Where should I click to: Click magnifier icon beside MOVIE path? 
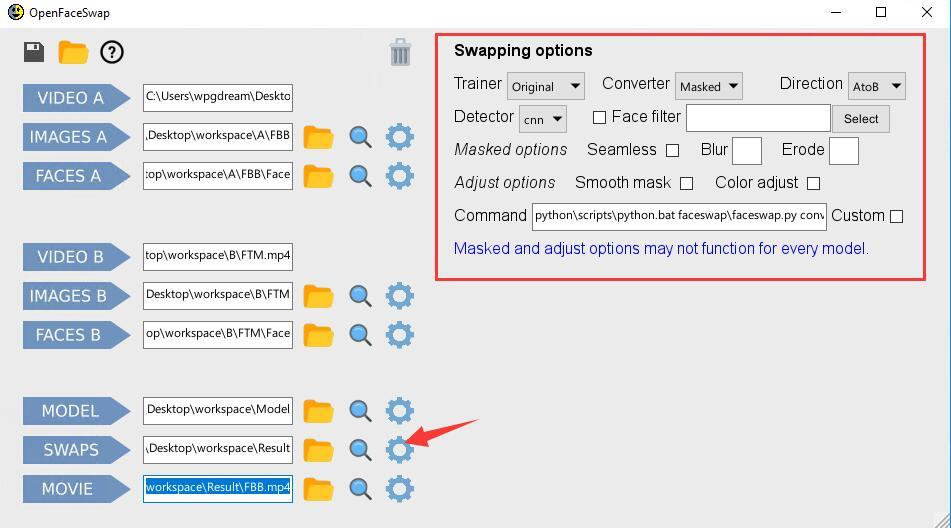tap(360, 489)
